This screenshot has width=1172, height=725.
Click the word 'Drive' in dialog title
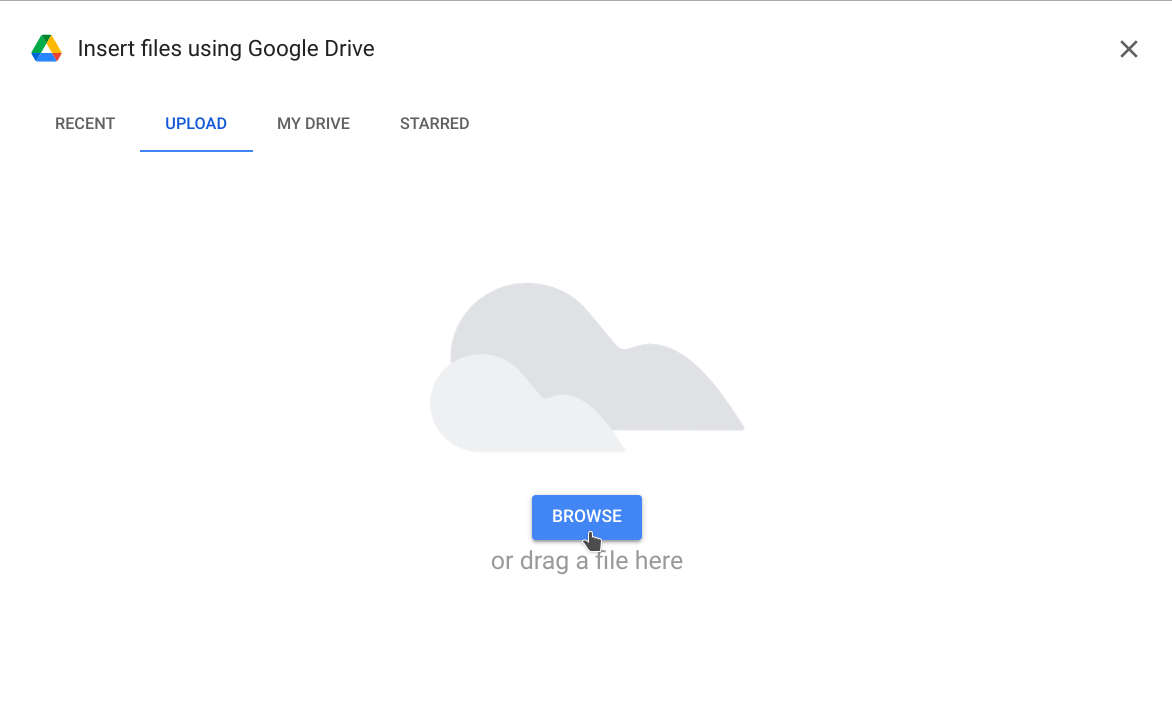[349, 49]
